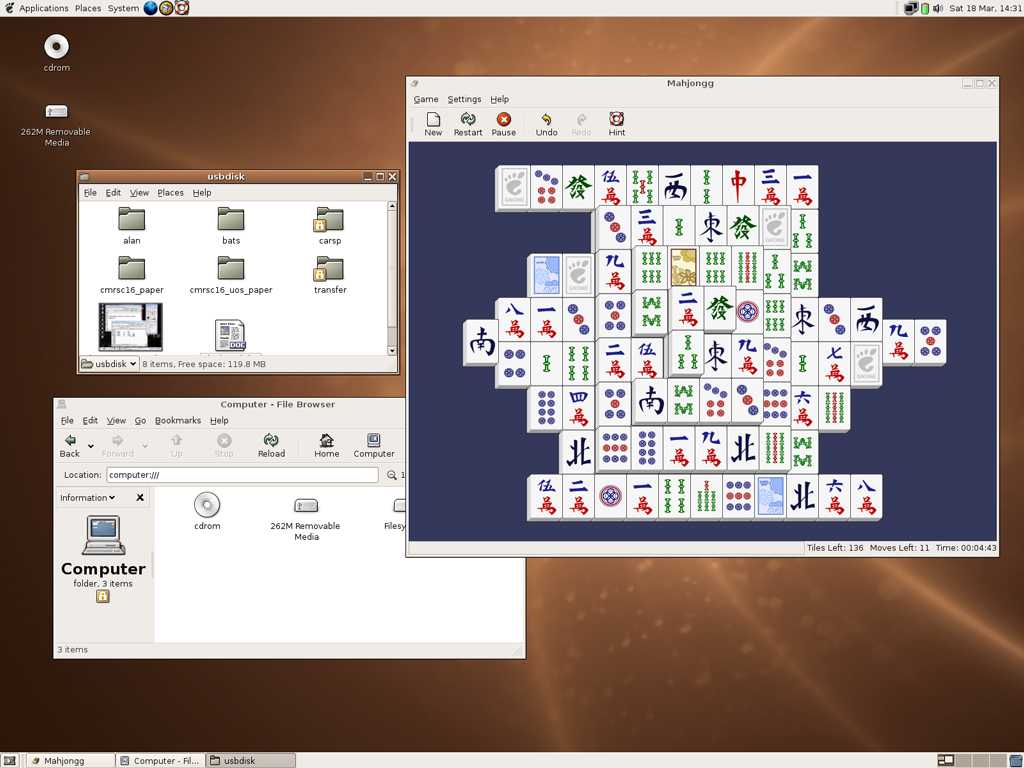Toggle Pause in Mahjongg toolbar
Image resolution: width=1024 pixels, height=768 pixels.
click(504, 124)
